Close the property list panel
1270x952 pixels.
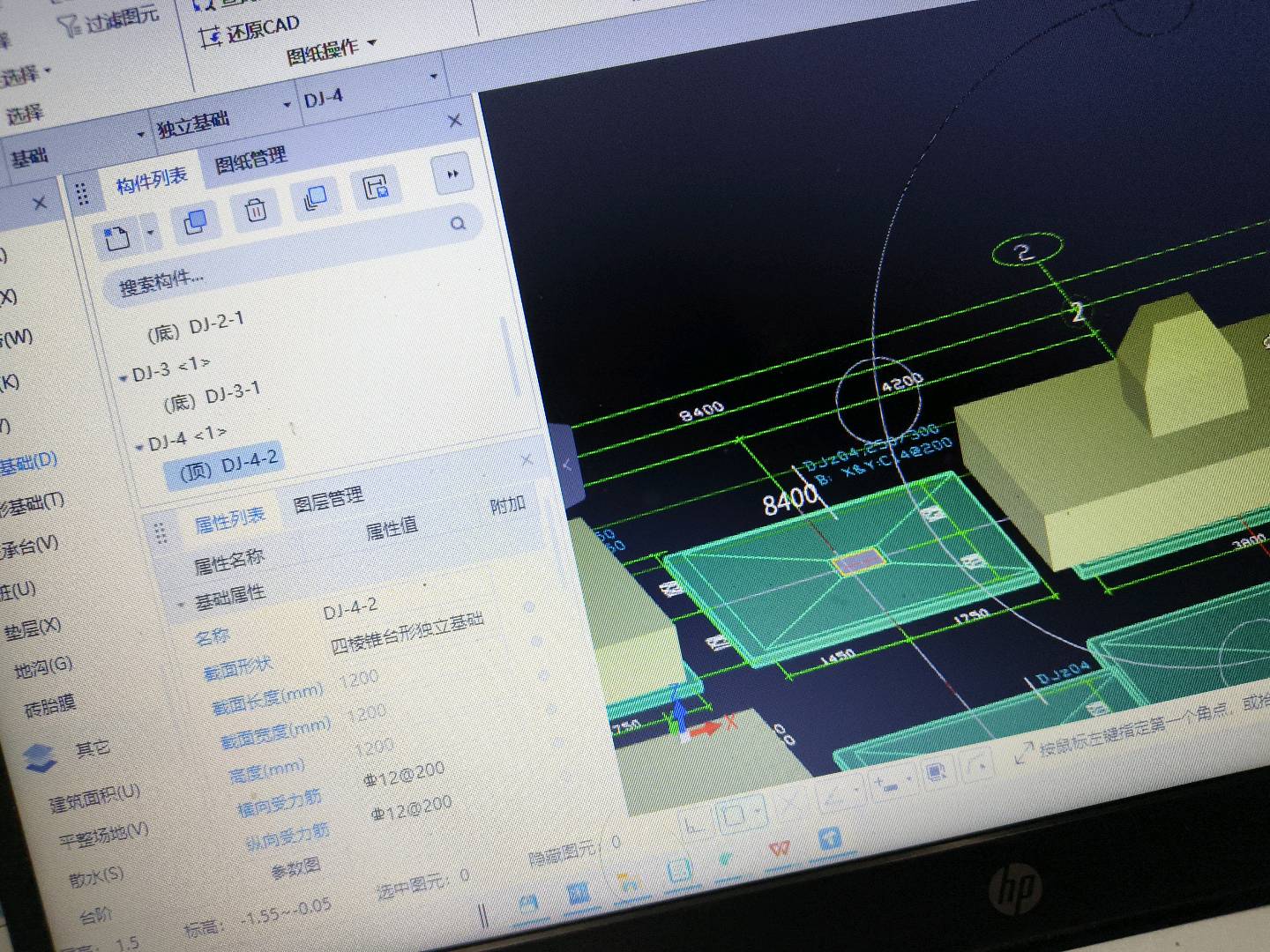tap(527, 460)
